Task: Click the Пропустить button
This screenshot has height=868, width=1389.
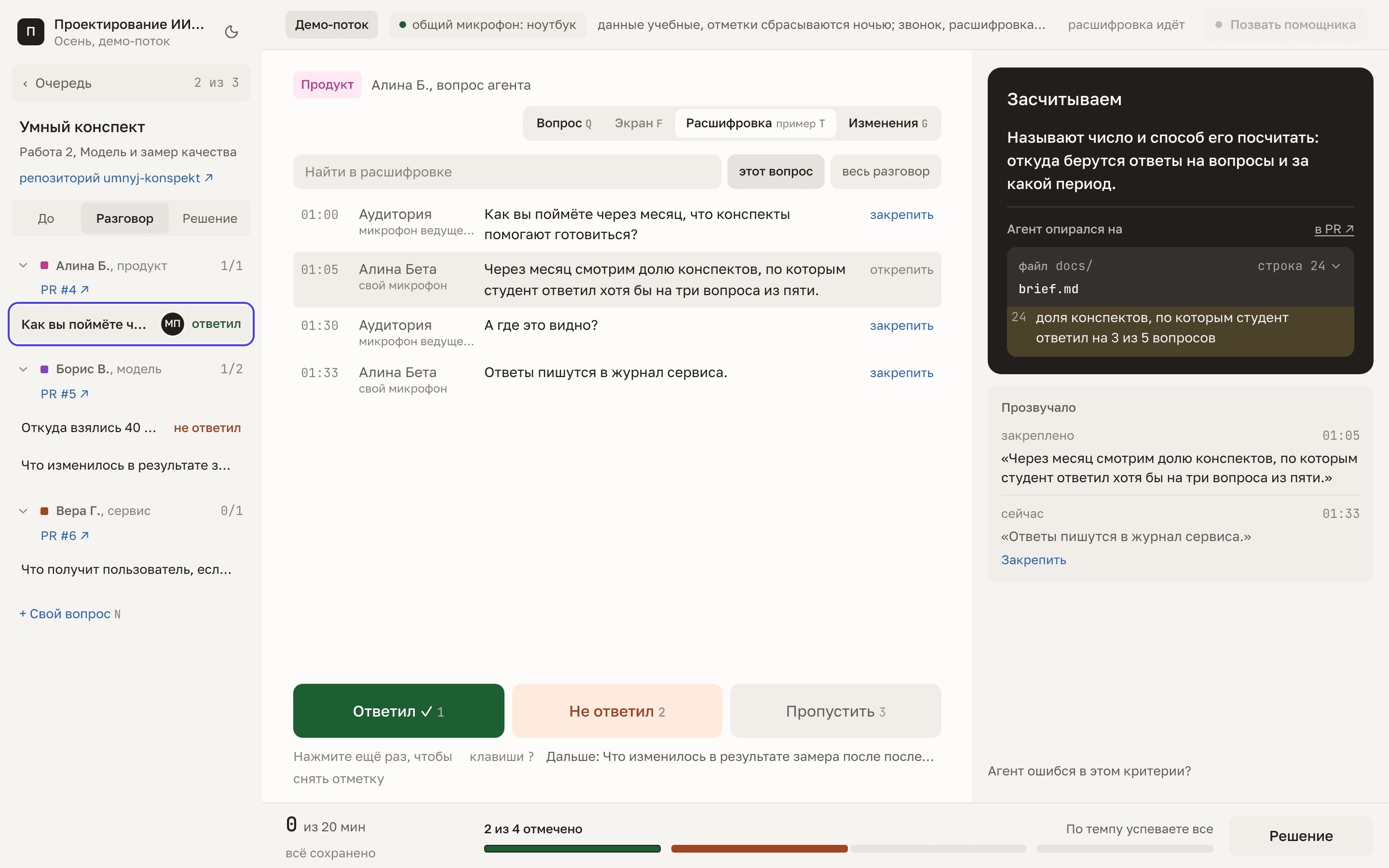Action: pos(835,711)
